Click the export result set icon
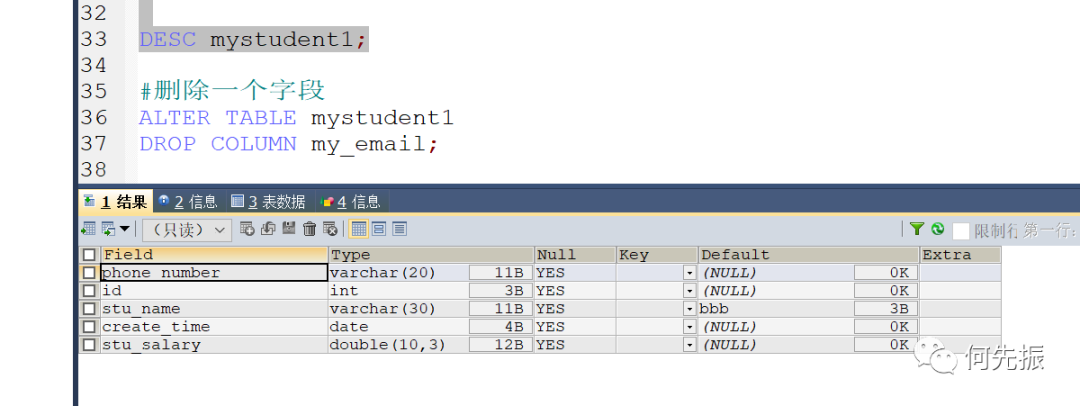 click(x=88, y=229)
